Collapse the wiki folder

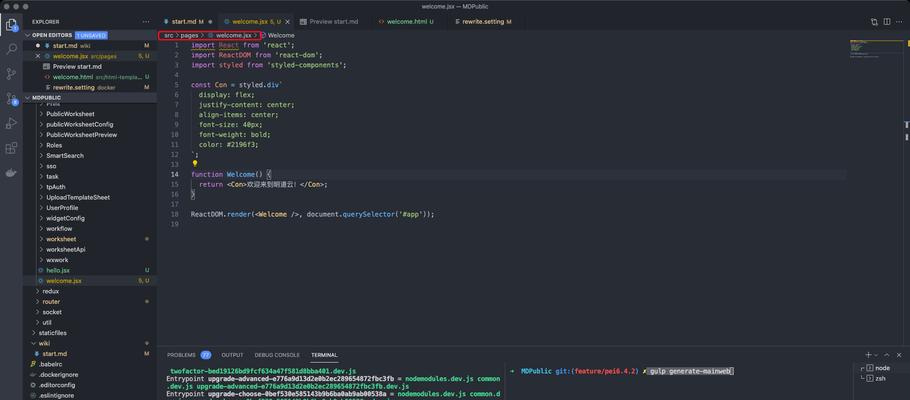pos(44,343)
